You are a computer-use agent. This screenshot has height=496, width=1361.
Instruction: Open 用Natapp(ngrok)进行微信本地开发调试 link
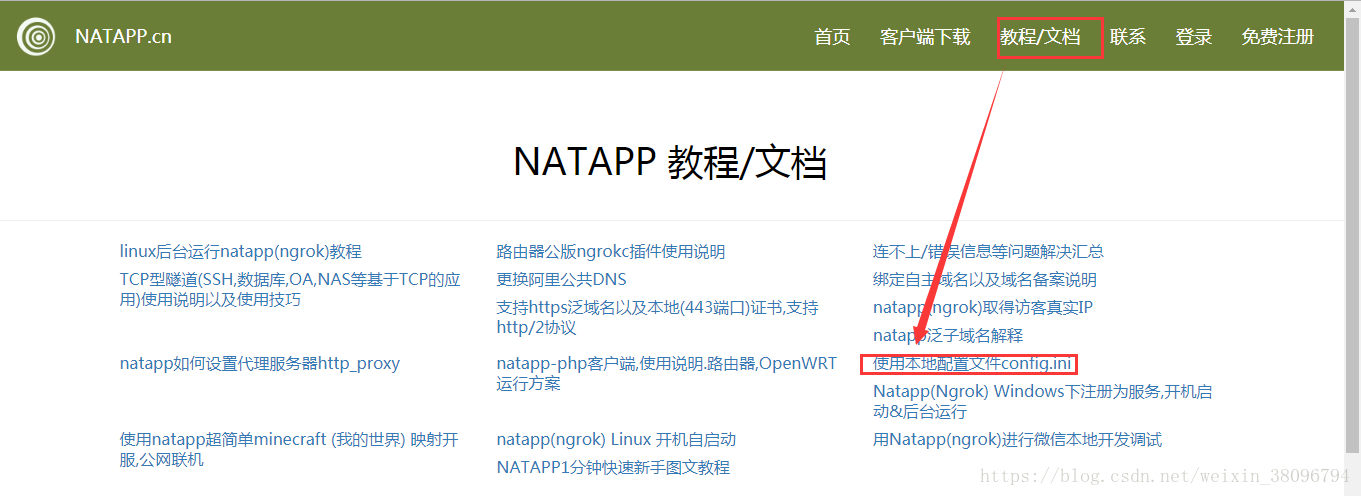coord(1017,440)
